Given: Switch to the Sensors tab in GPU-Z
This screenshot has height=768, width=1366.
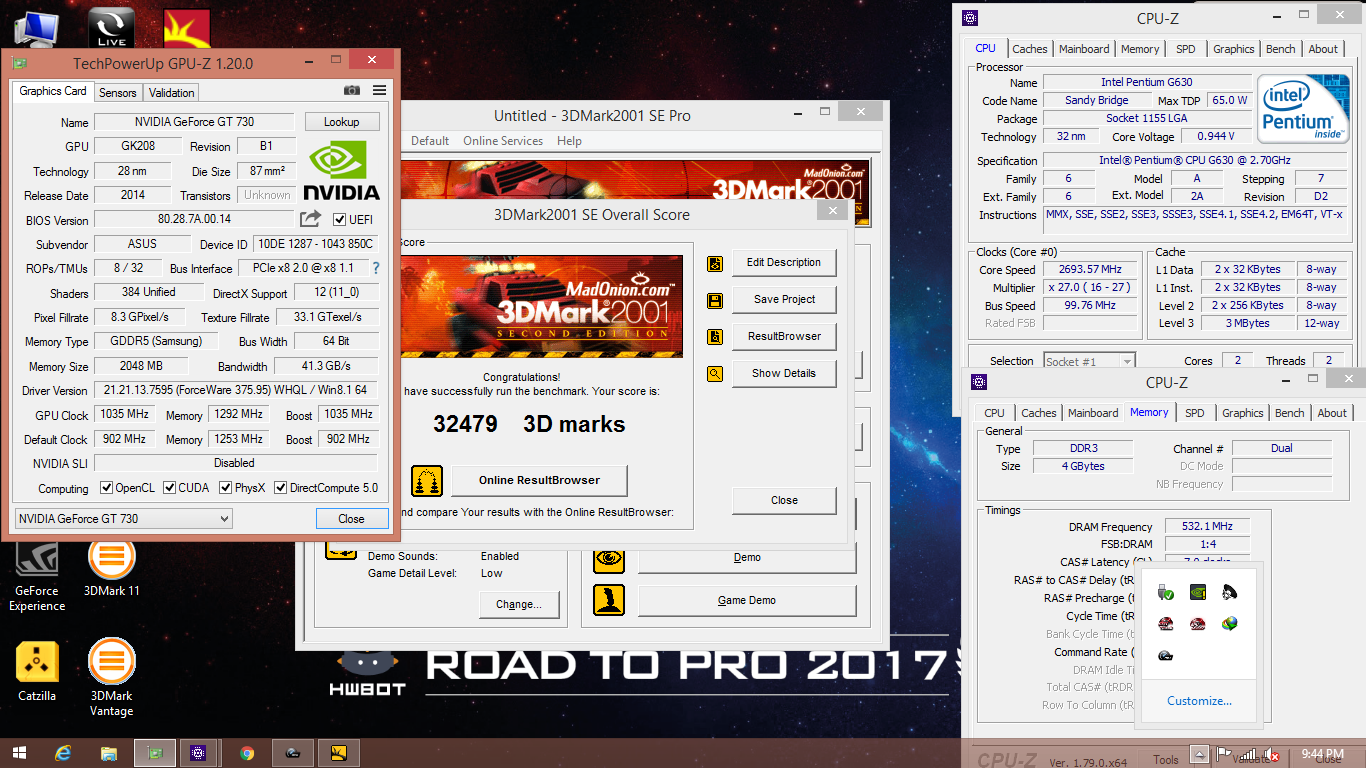Looking at the screenshot, I should pyautogui.click(x=118, y=92).
